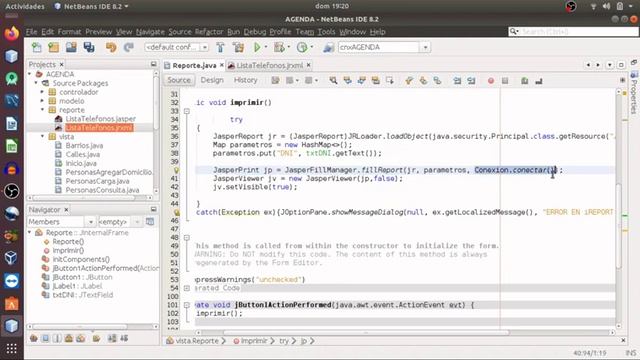Click the Find Selection magnifier in editor toolbar
This screenshot has width=640, height=360.
(333, 80)
